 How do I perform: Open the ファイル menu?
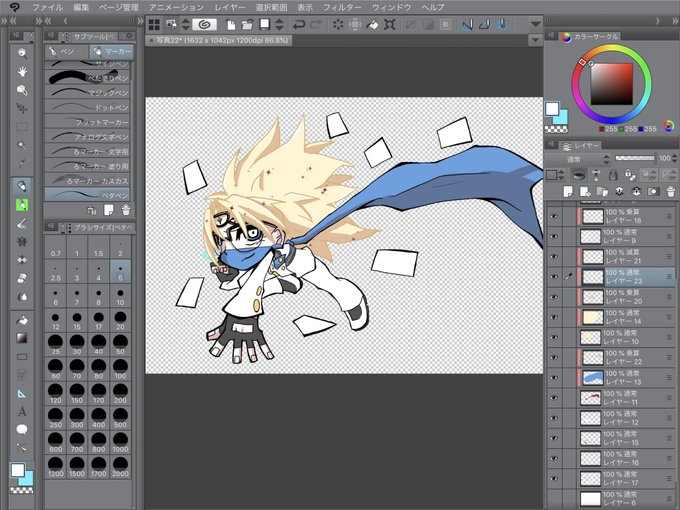(48, 7)
